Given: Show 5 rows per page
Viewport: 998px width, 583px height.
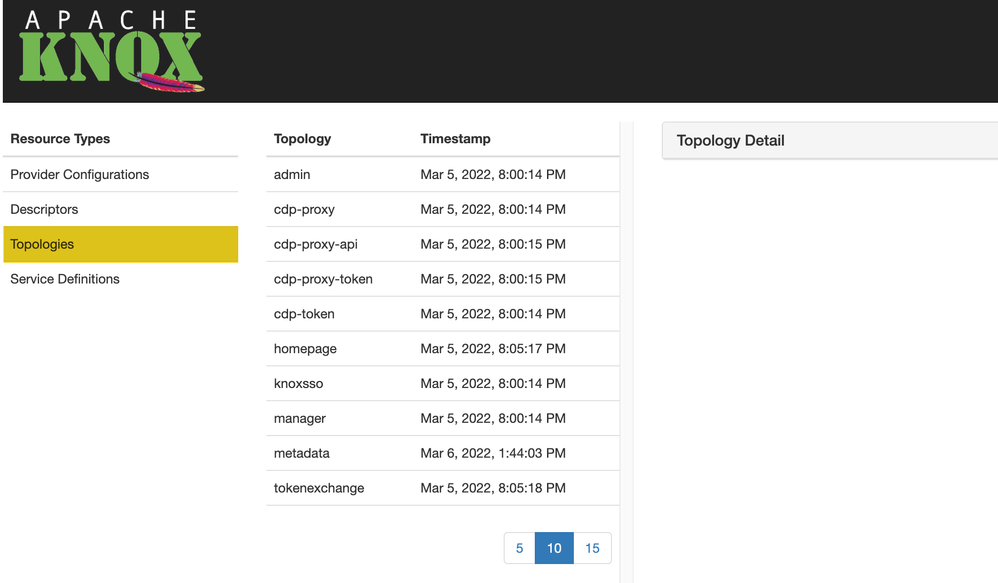Looking at the screenshot, I should click(x=519, y=548).
